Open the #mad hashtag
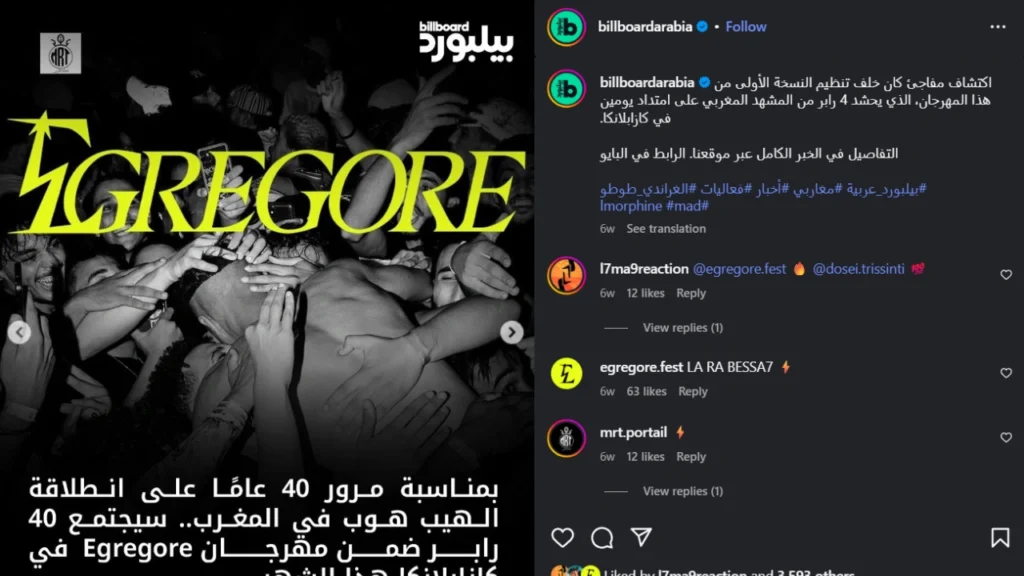The width and height of the screenshot is (1024, 576). 687,206
